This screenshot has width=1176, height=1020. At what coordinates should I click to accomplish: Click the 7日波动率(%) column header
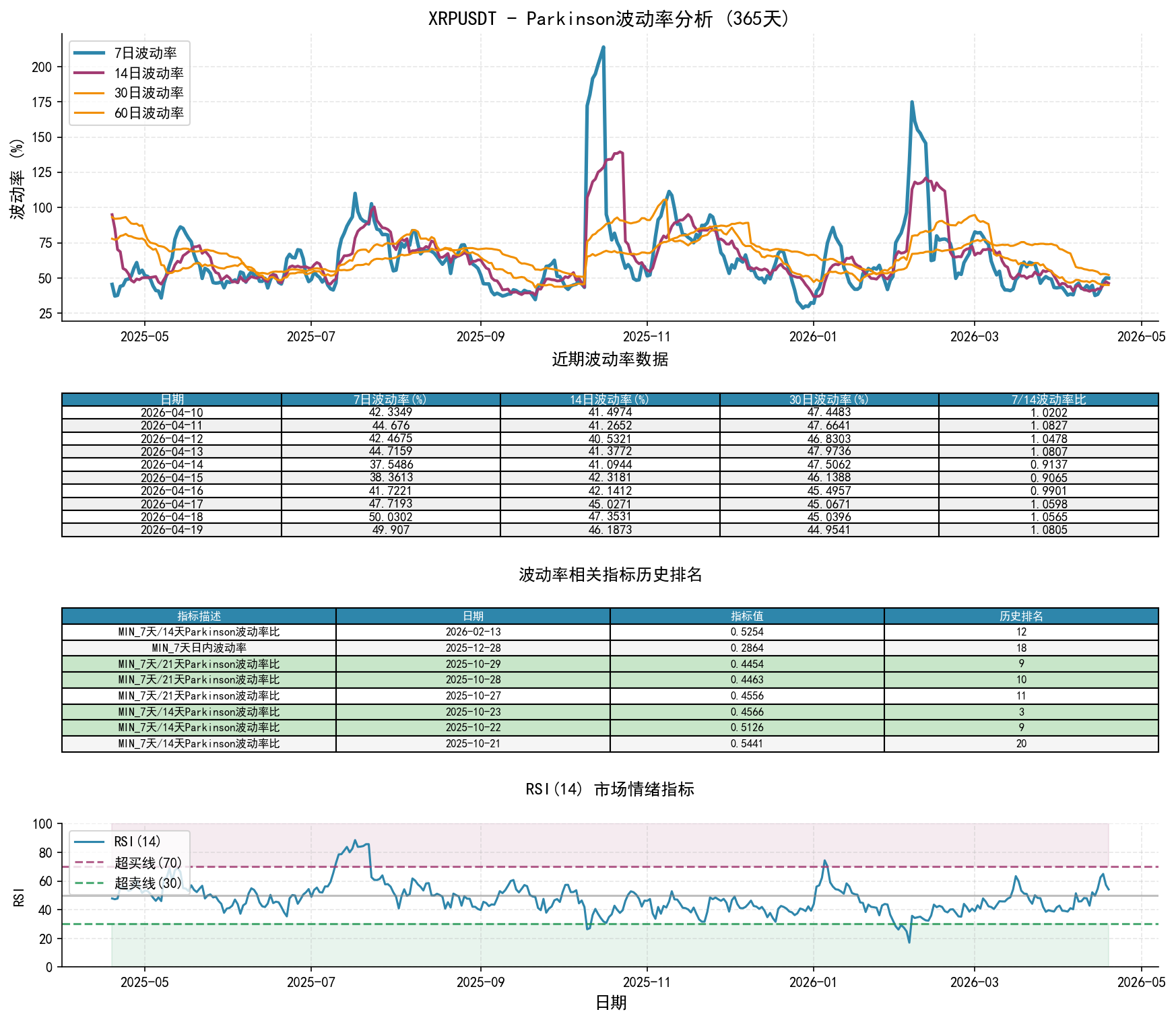391,400
